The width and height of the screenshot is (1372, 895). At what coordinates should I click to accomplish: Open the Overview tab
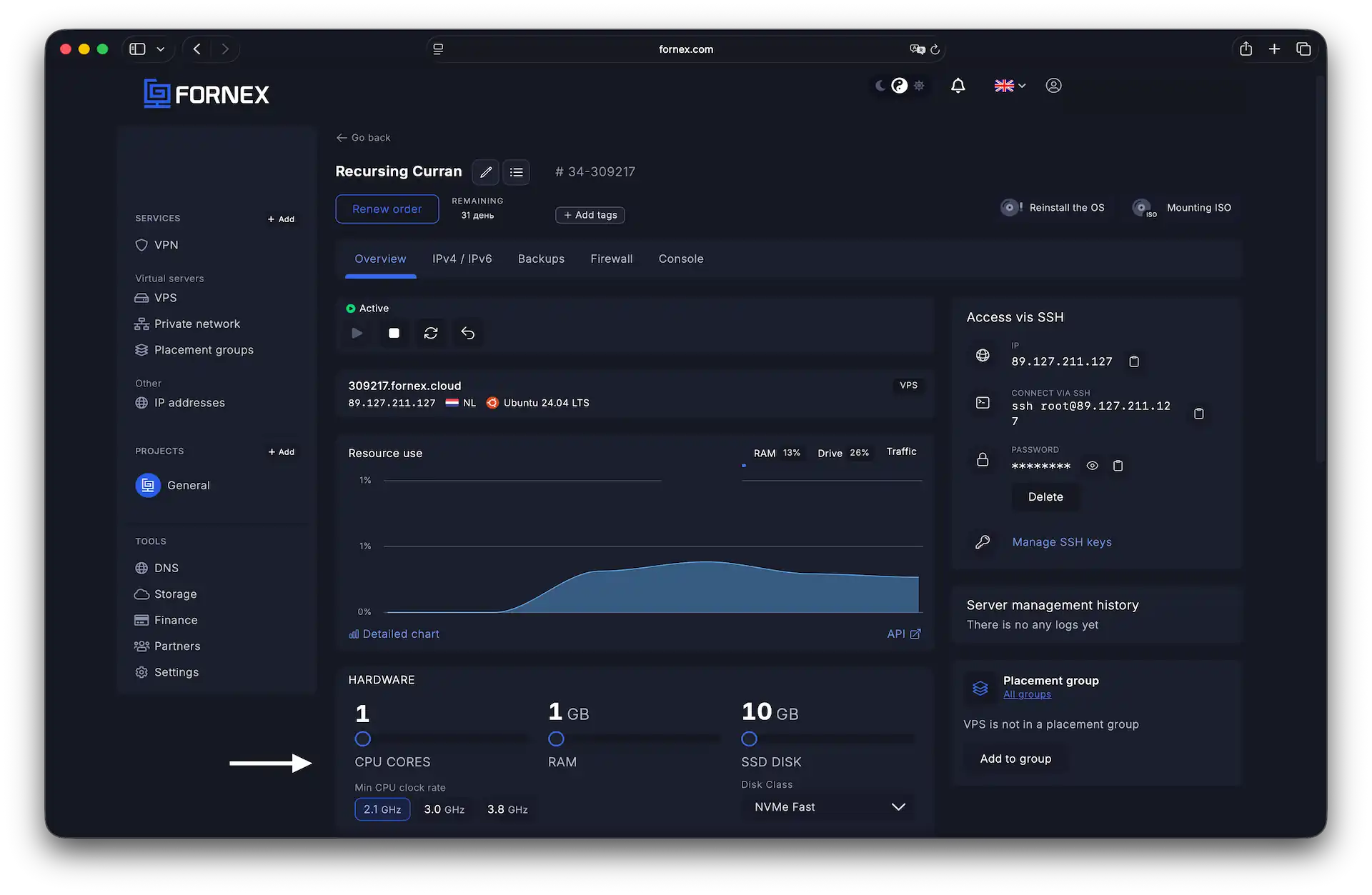(x=380, y=259)
